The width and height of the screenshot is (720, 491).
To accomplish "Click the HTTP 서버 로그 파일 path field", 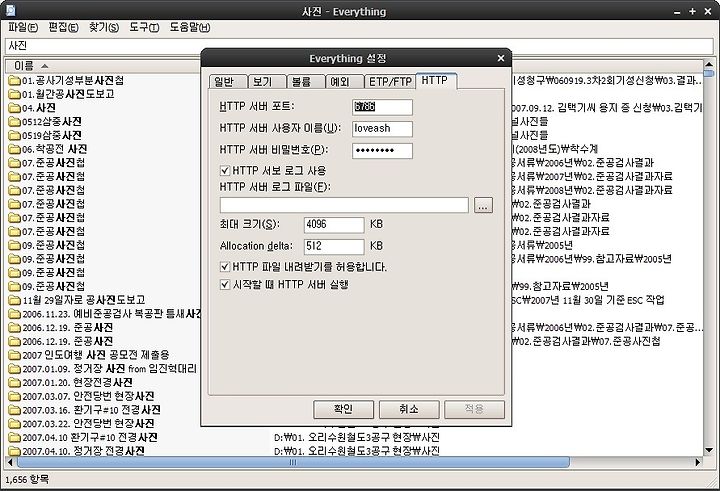I will coord(344,205).
